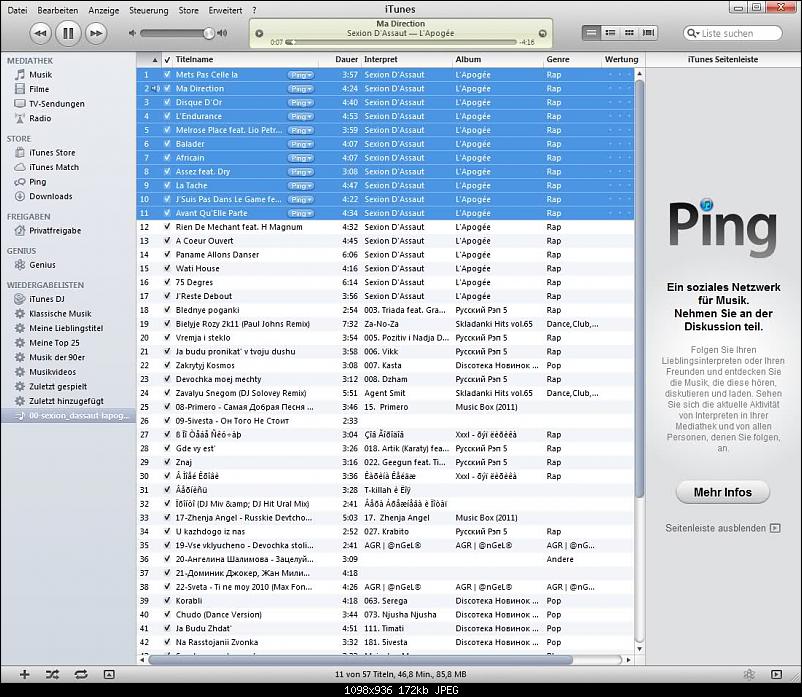Screen dimensions: 802x697
Task: Open Genius in the sidebar
Action: pyautogui.click(x=42, y=265)
